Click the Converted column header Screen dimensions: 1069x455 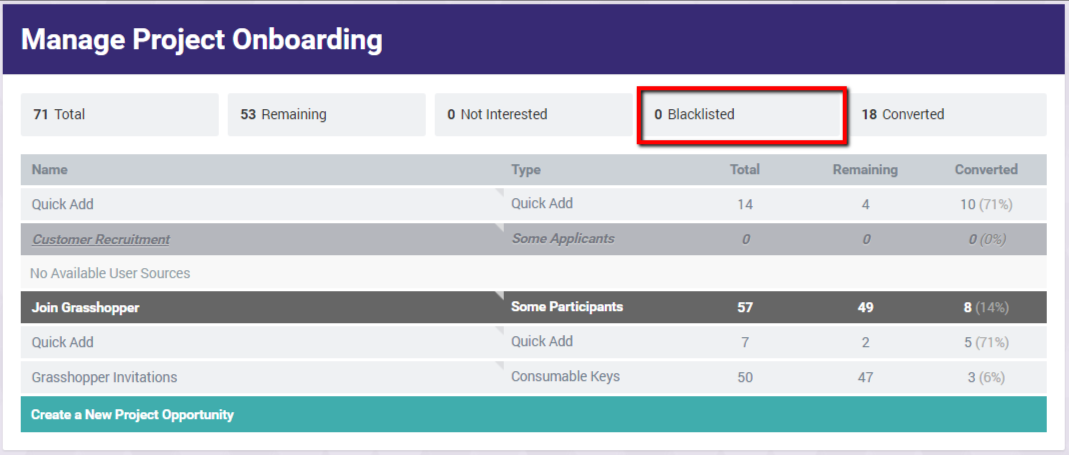tap(986, 170)
